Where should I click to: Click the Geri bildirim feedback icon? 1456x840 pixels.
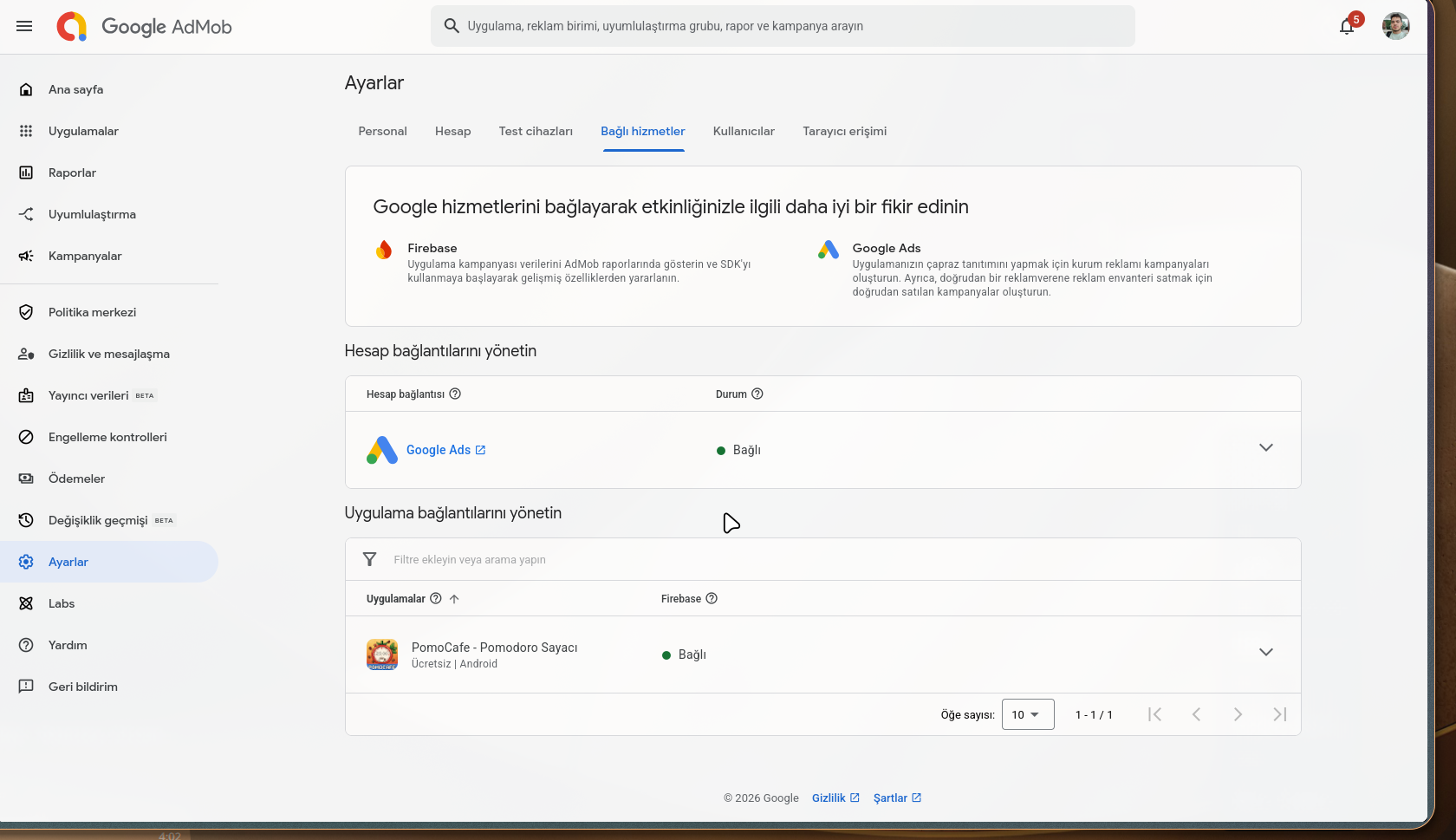pos(26,687)
